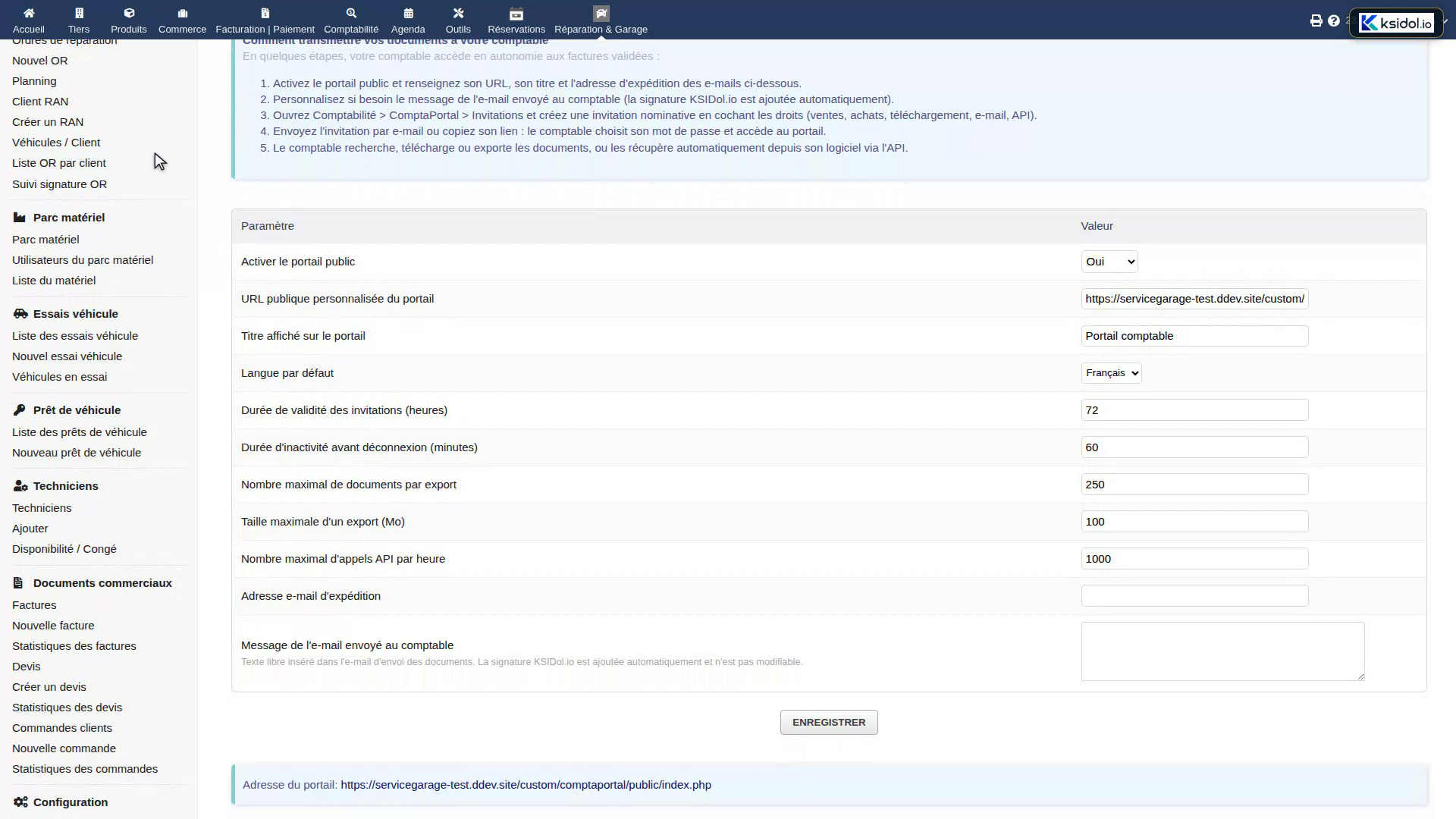Open the Outils tools icon
The width and height of the screenshot is (1456, 819).
tap(458, 13)
